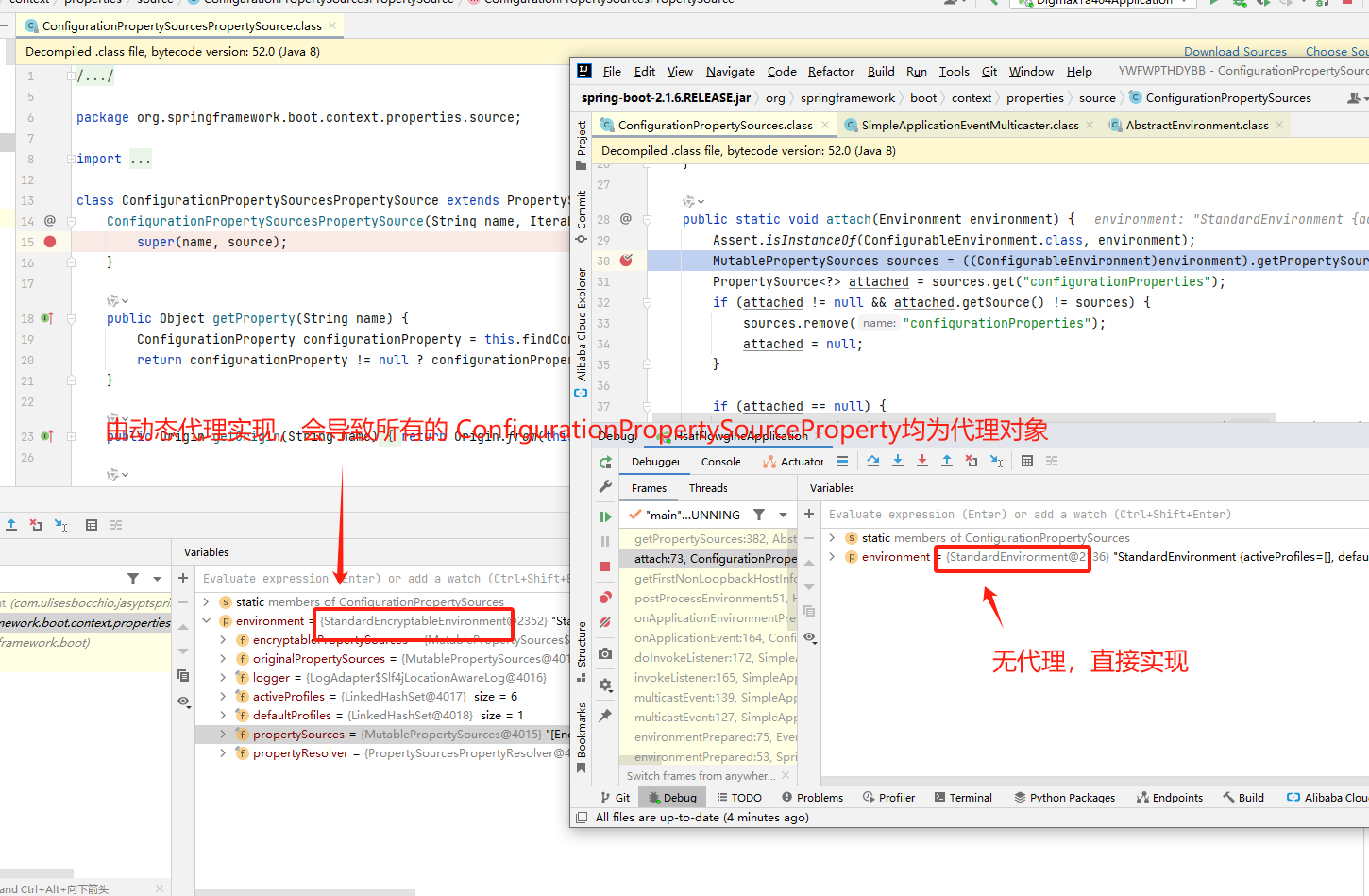
Task: Click the frames filter funnel in back window
Action: [x=133, y=579]
